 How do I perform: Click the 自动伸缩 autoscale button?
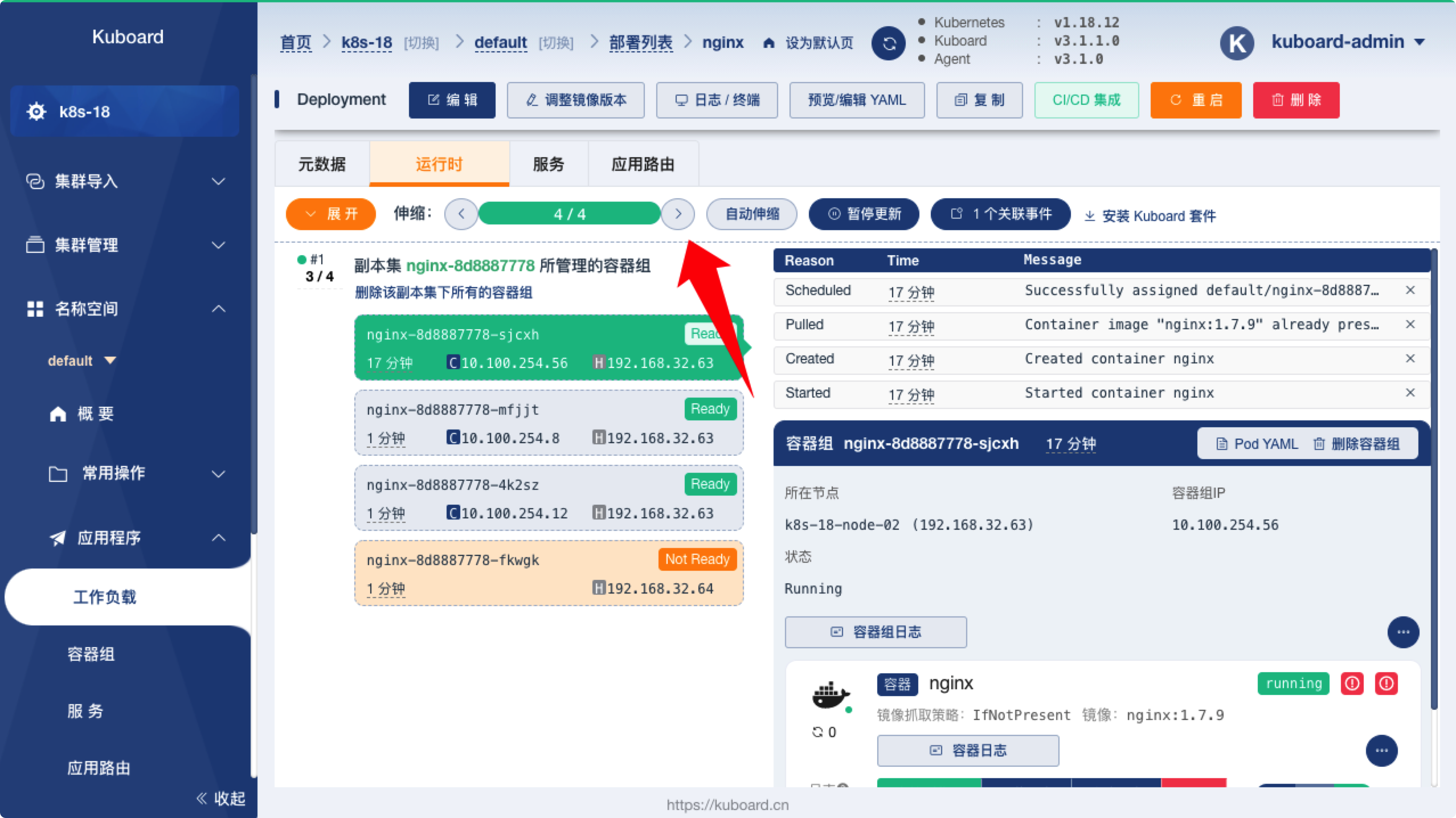point(752,214)
